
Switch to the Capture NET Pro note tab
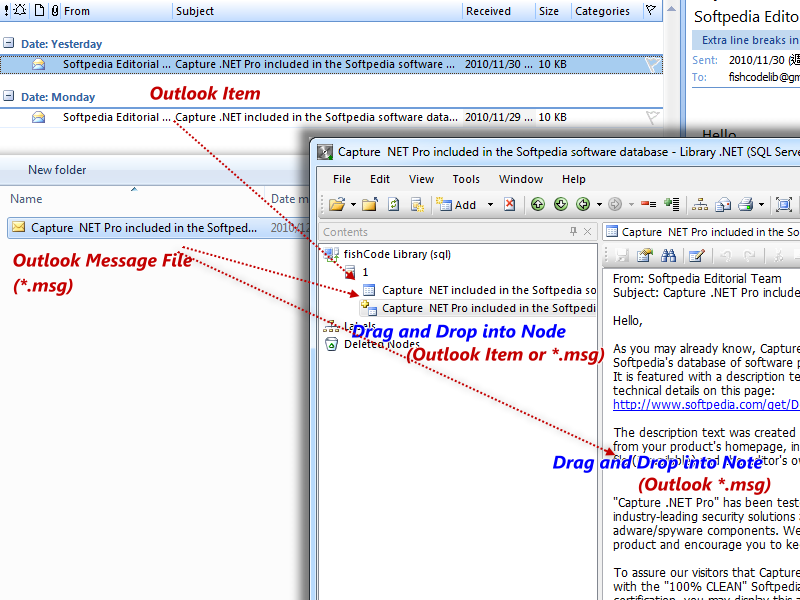(703, 232)
